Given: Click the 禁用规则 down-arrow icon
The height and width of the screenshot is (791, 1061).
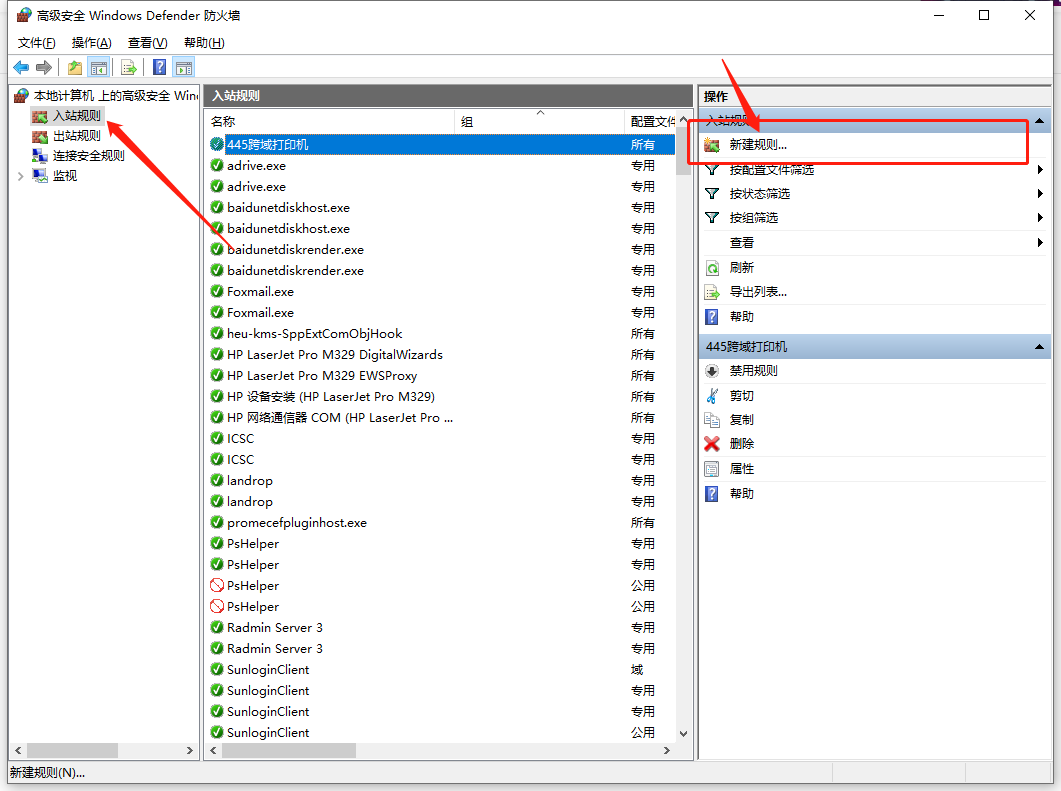Looking at the screenshot, I should [713, 371].
